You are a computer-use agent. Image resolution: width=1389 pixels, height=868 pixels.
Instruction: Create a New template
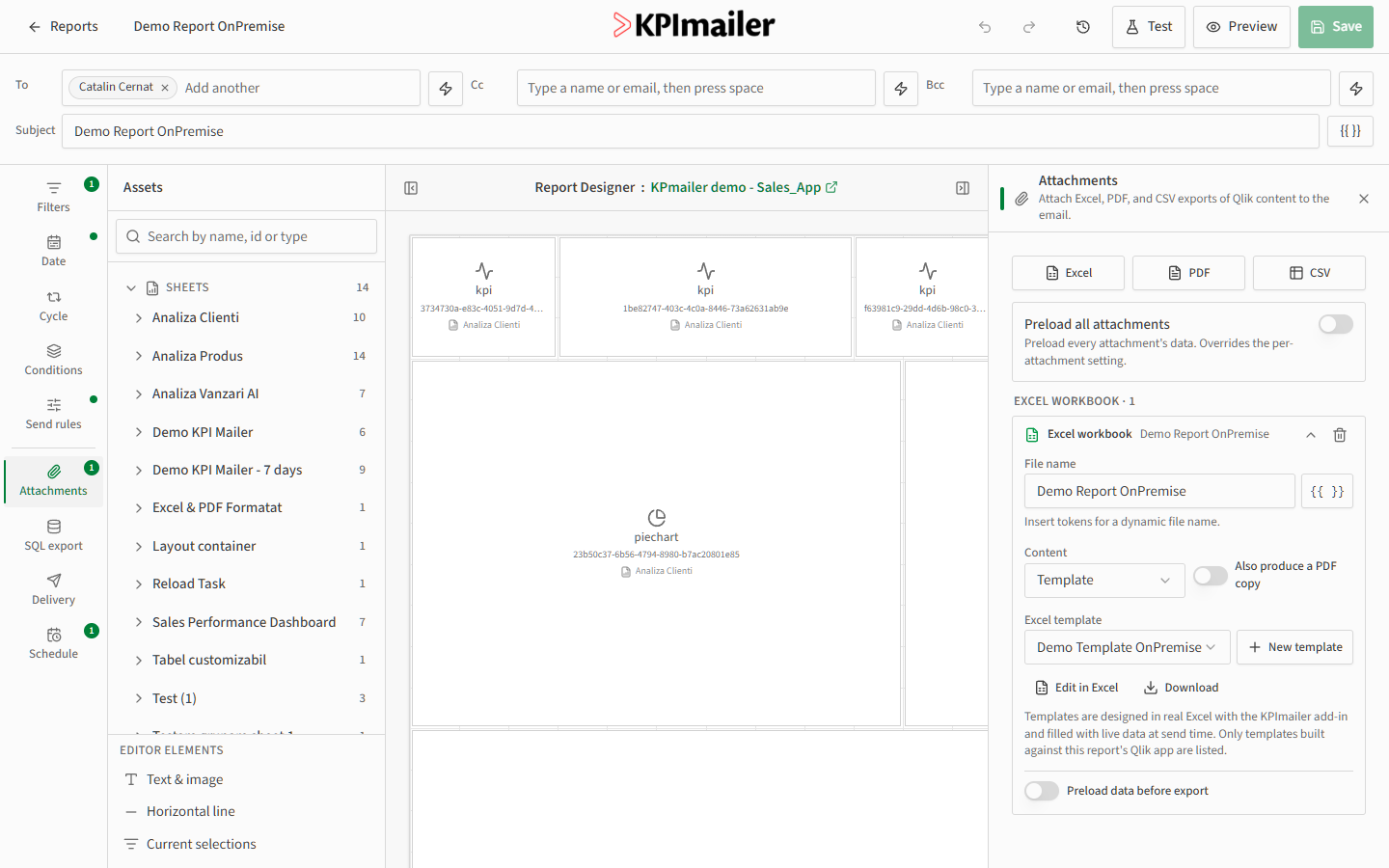[1294, 647]
